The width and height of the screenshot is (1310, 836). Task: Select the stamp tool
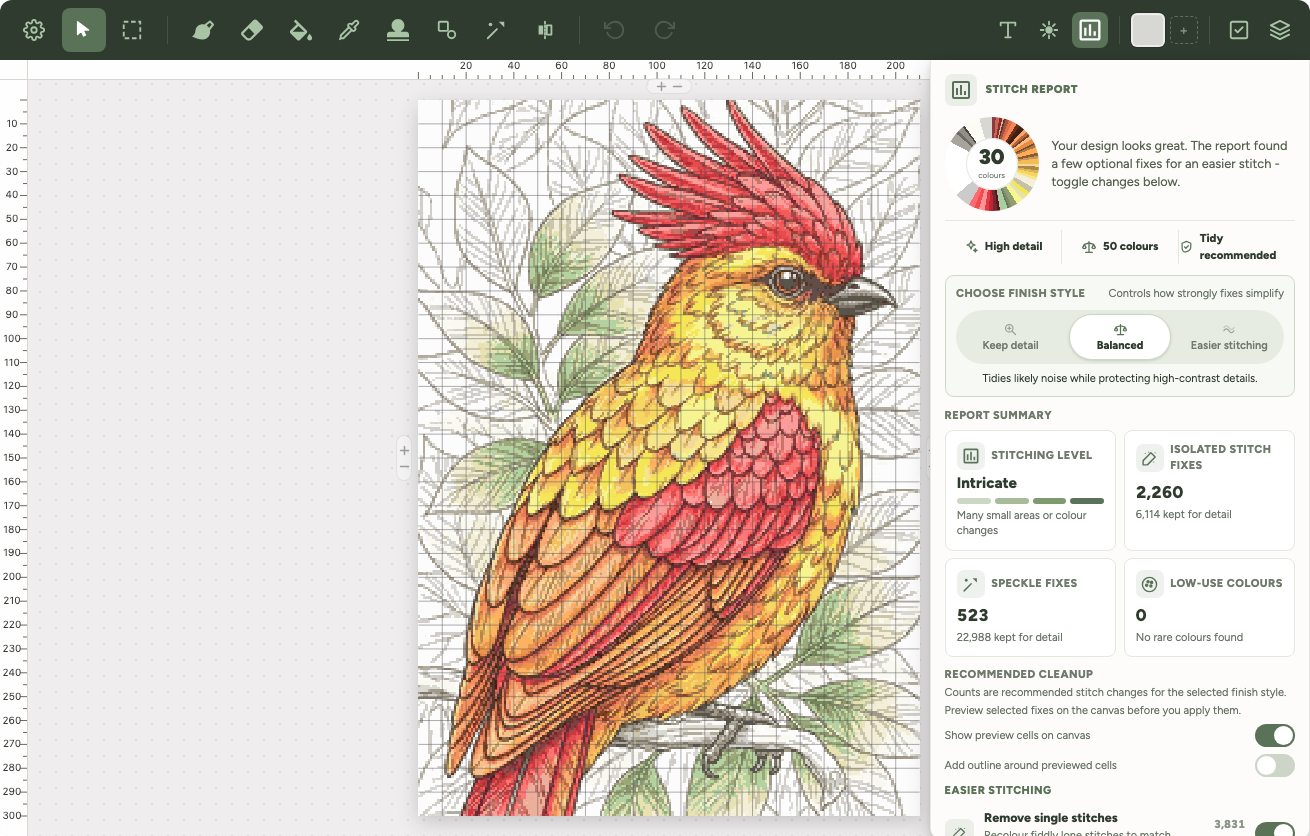point(398,30)
